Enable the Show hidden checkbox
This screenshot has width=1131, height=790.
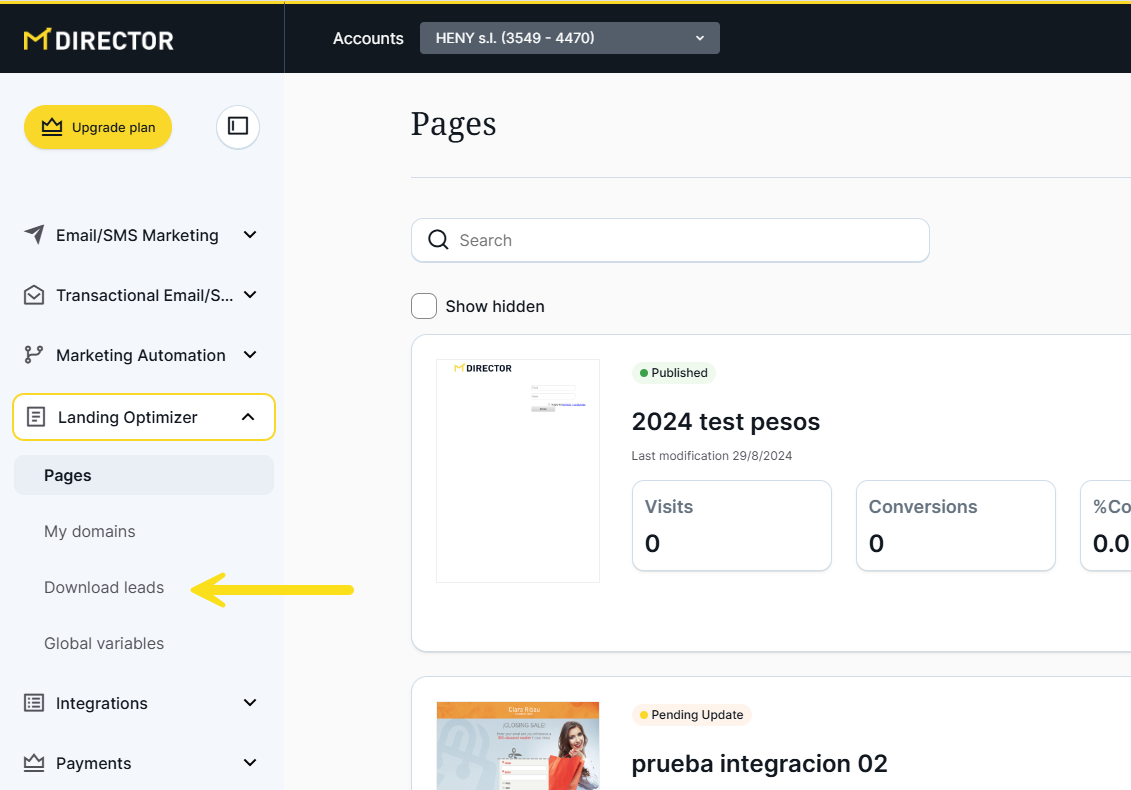(x=424, y=306)
